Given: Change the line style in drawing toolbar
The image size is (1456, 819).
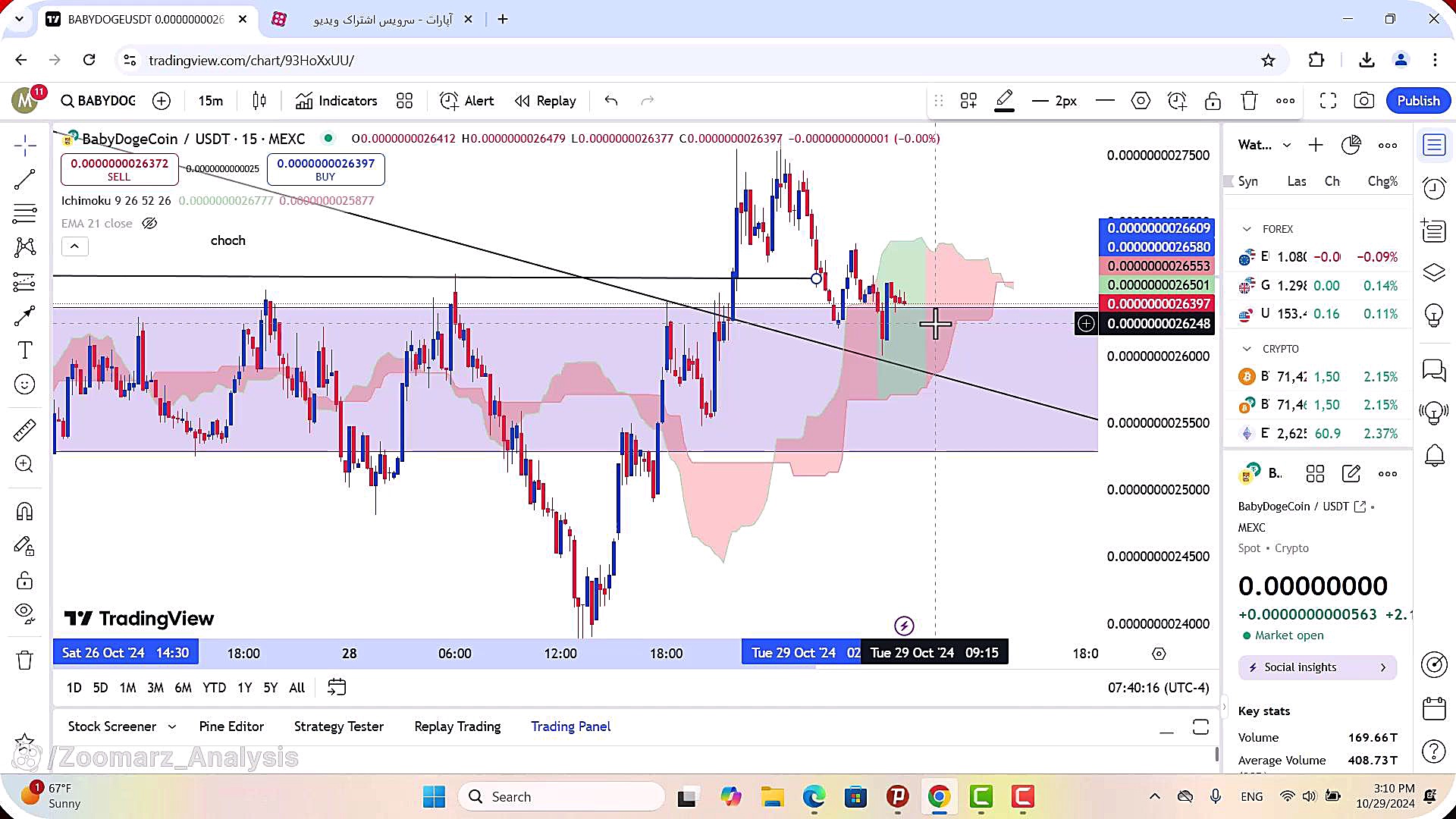Looking at the screenshot, I should (1105, 101).
